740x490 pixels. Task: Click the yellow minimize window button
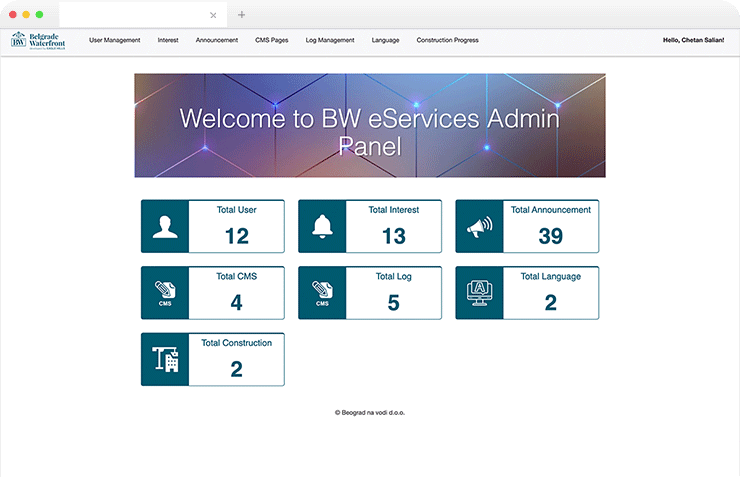pyautogui.click(x=26, y=15)
